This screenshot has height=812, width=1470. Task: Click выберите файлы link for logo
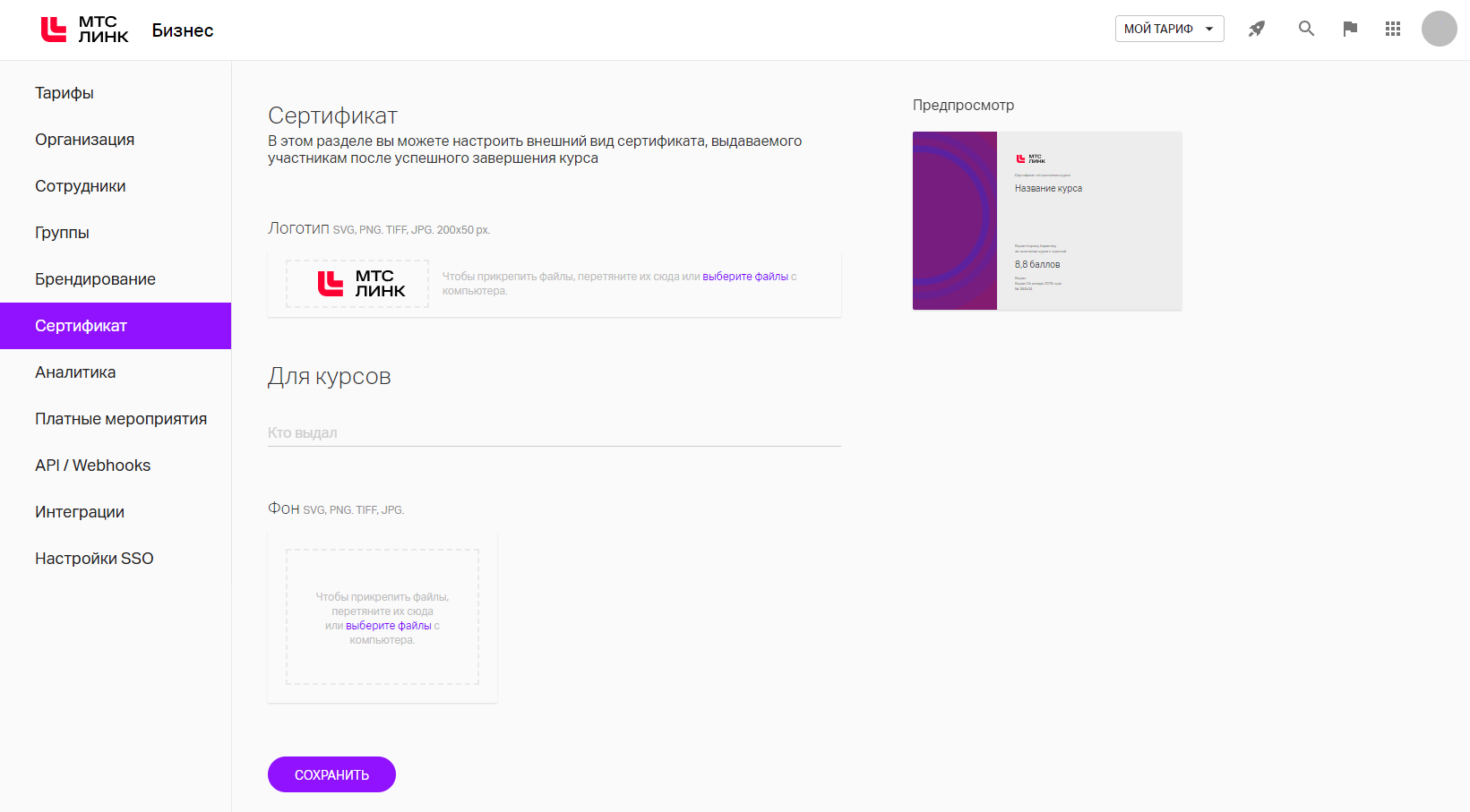tap(745, 277)
